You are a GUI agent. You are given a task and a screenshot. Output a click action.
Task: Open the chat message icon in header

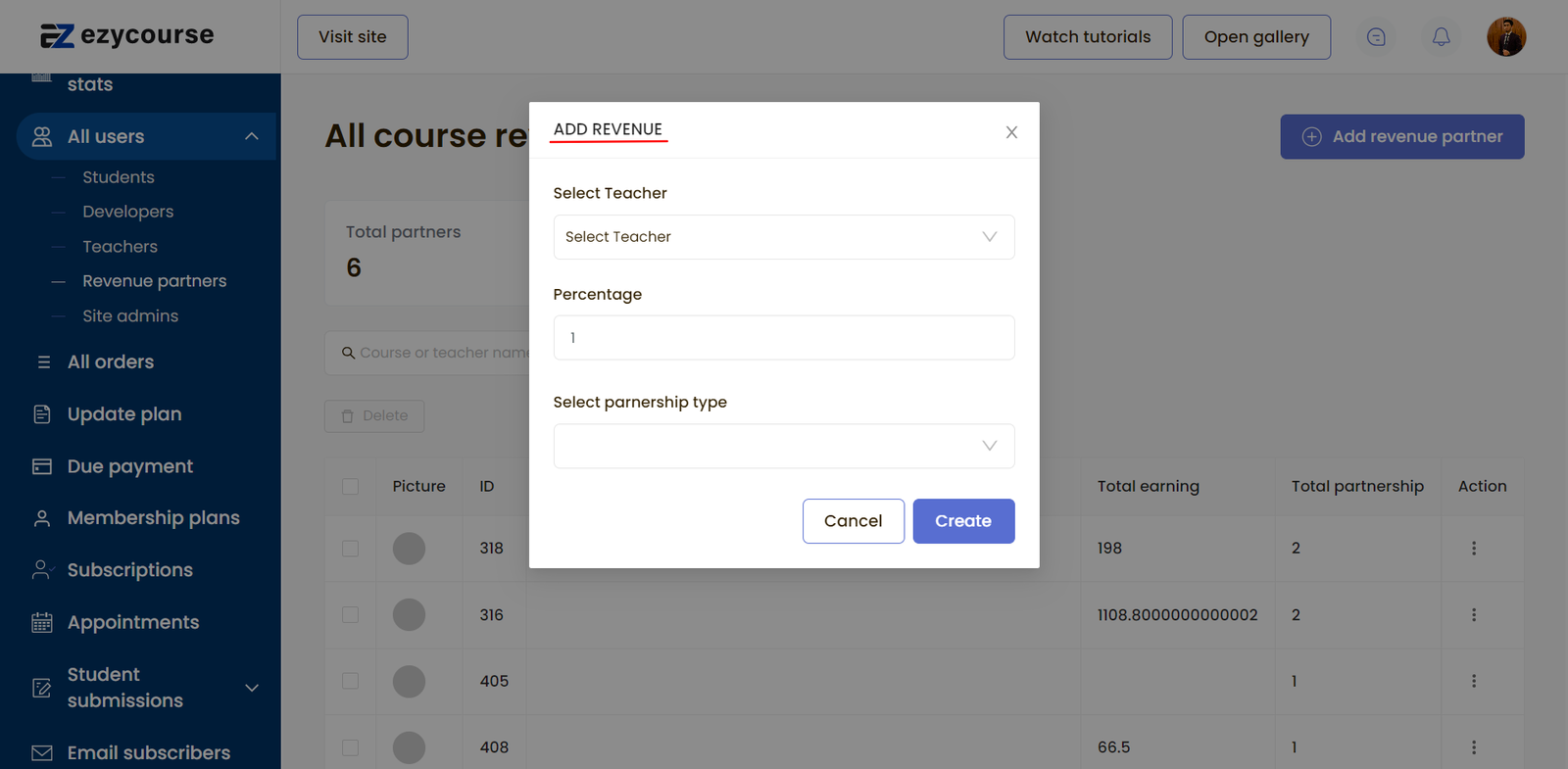tap(1376, 37)
